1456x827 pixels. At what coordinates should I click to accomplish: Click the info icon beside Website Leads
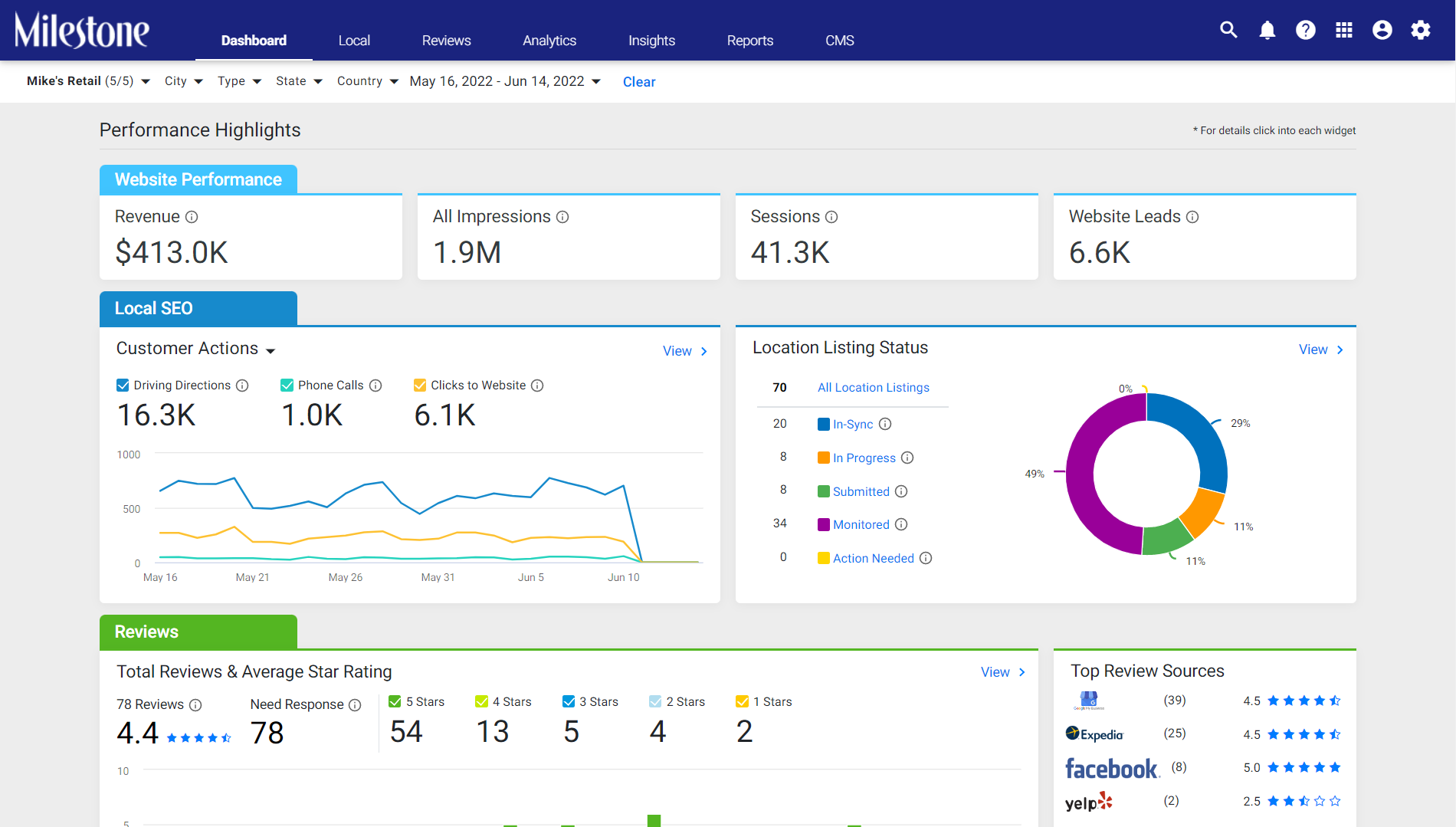[x=1192, y=217]
